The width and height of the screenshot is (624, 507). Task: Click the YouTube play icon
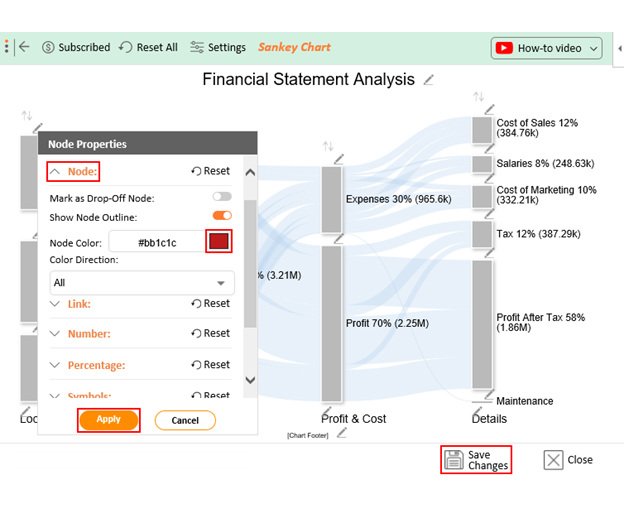[504, 48]
